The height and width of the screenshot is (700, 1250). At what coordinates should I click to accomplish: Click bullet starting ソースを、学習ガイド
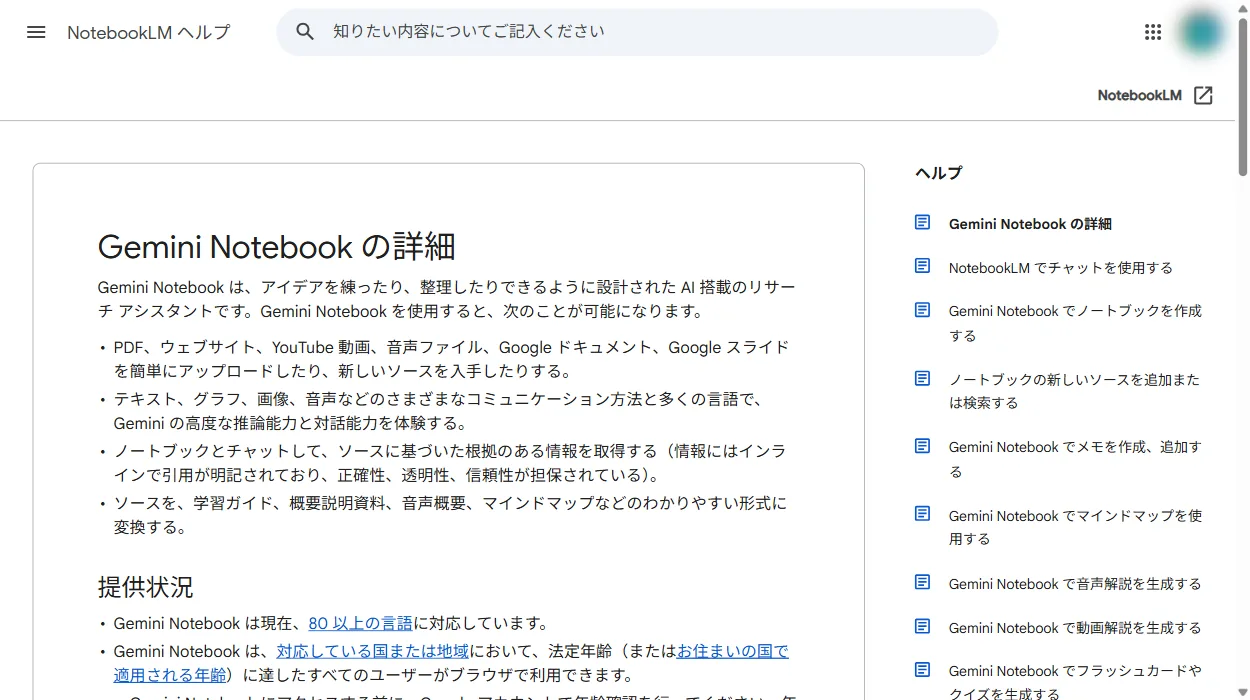(x=450, y=515)
